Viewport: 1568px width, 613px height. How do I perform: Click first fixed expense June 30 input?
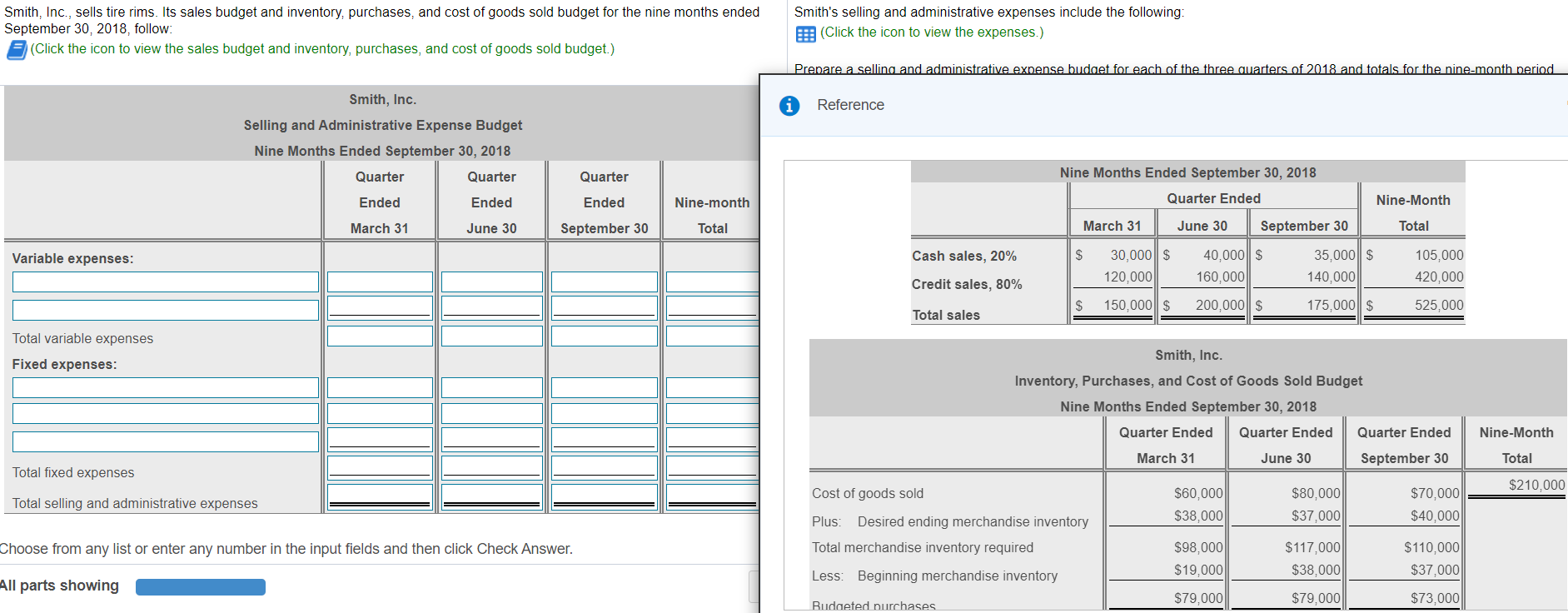[x=492, y=387]
